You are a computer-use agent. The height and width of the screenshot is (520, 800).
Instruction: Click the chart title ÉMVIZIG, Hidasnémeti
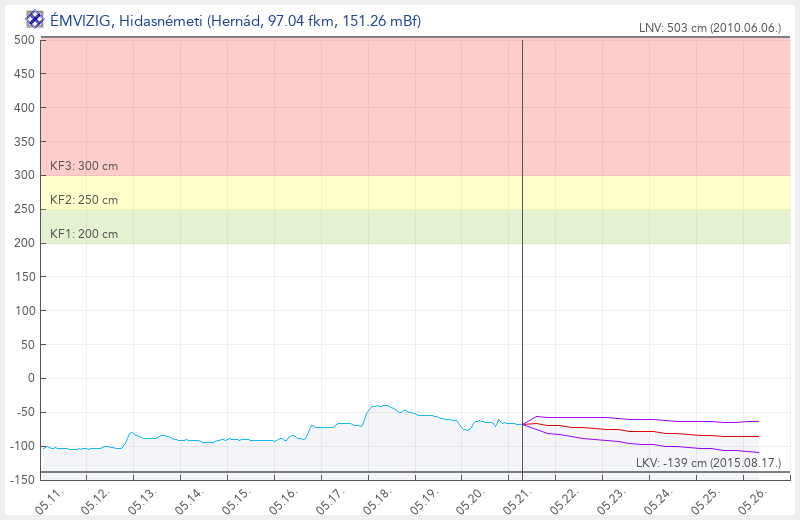235,20
